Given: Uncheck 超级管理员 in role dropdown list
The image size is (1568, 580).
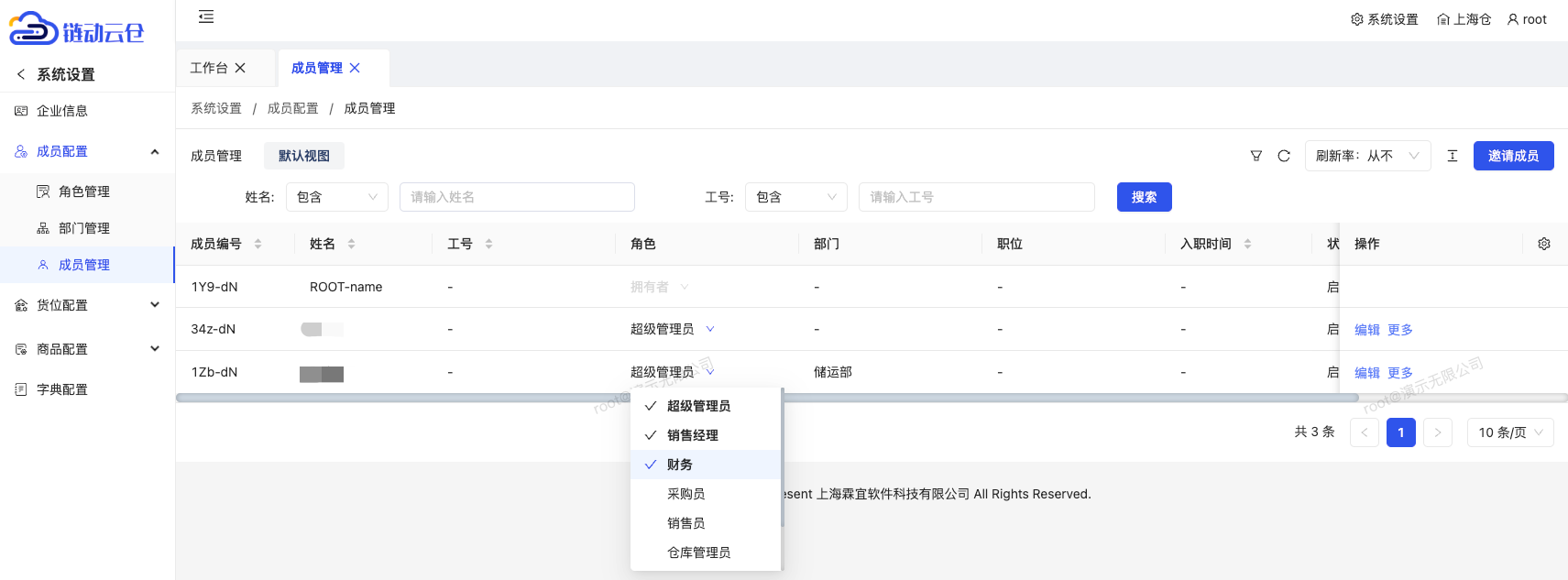Looking at the screenshot, I should tap(698, 406).
